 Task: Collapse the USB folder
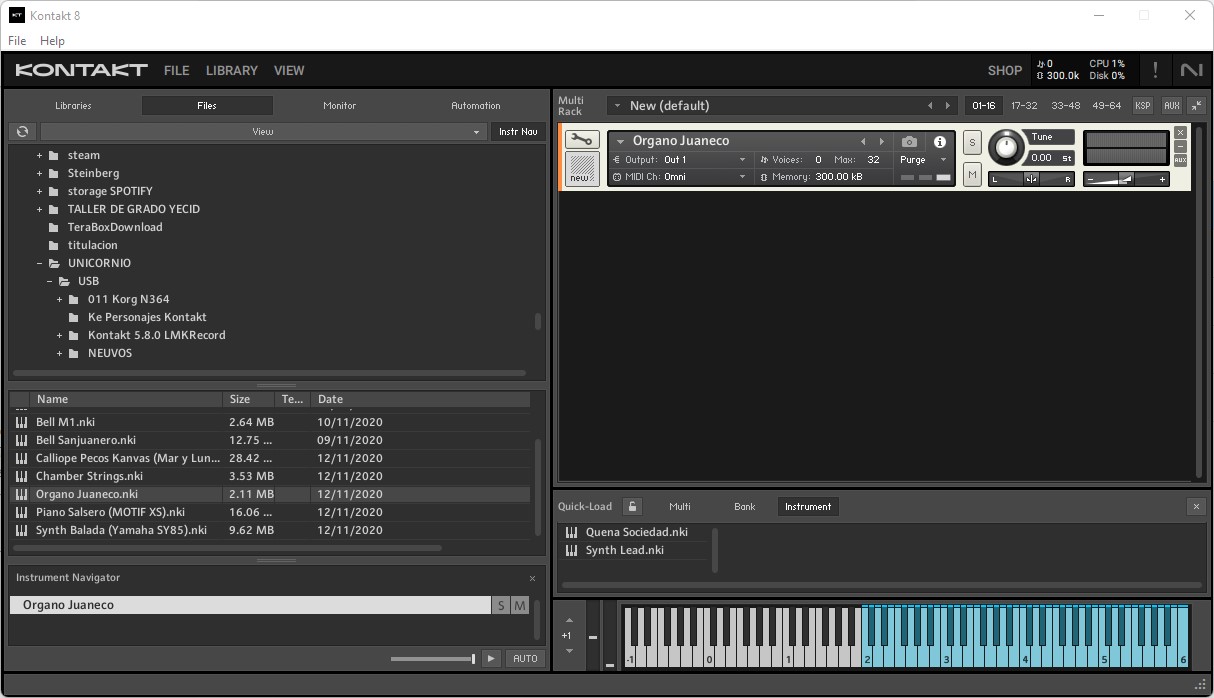click(x=50, y=281)
